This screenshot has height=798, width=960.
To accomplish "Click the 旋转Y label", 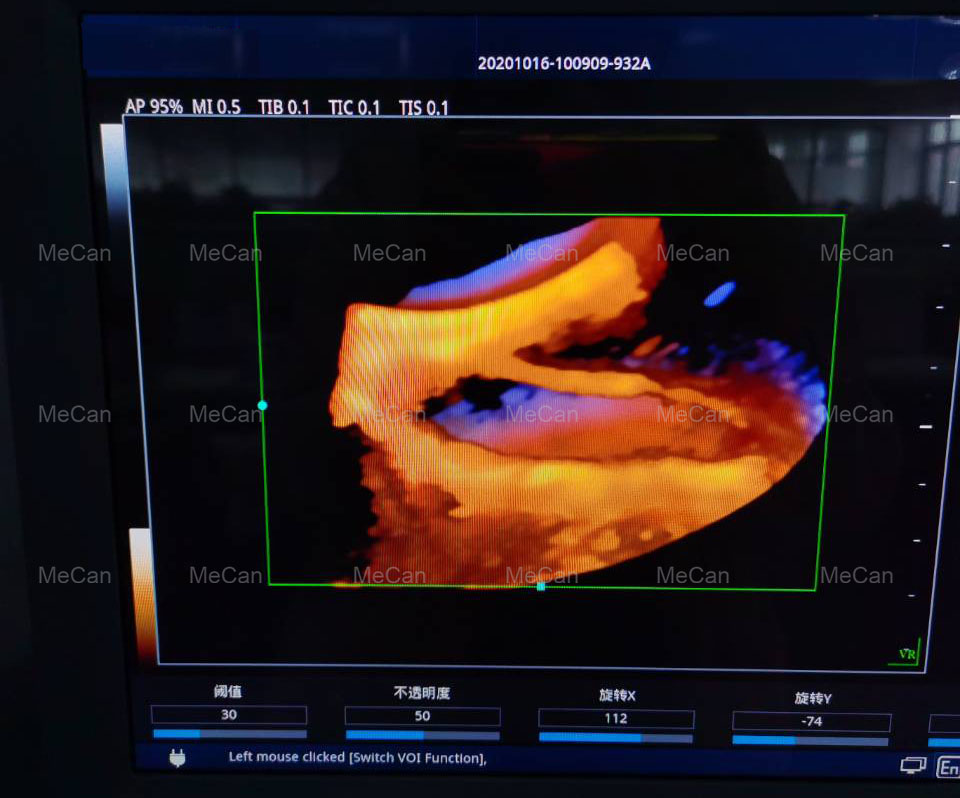I will (813, 698).
